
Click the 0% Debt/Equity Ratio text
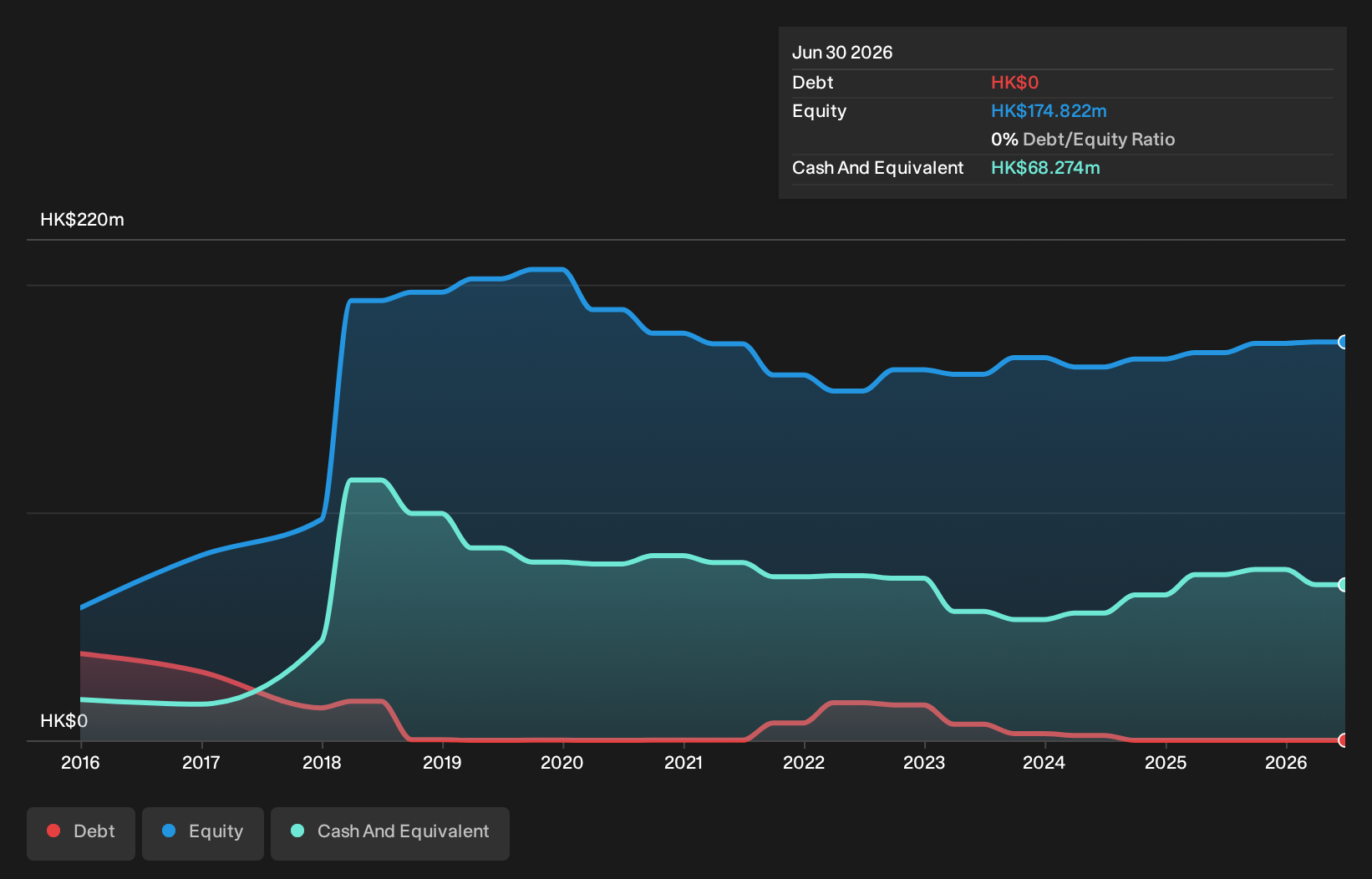pos(1083,140)
